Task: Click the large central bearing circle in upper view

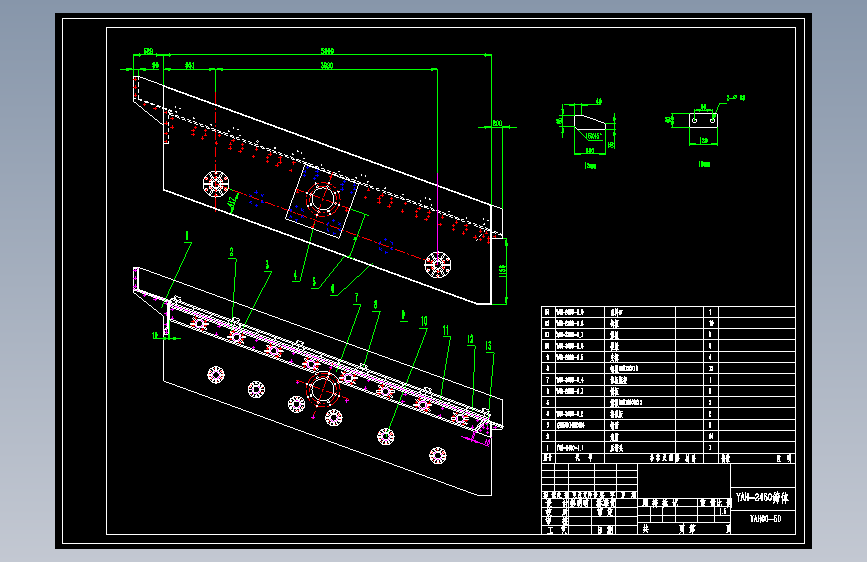Action: 322,199
